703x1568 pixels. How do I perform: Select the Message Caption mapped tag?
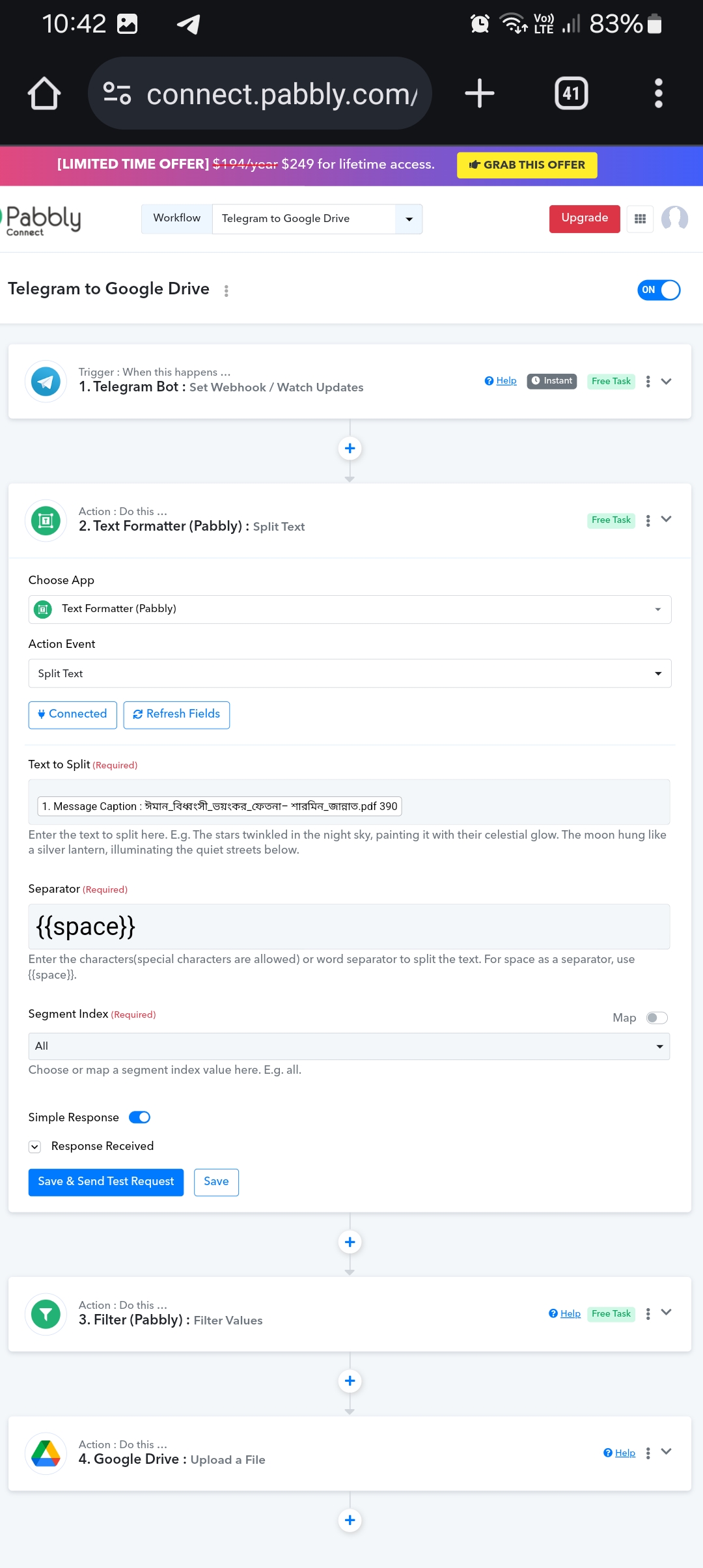click(219, 806)
